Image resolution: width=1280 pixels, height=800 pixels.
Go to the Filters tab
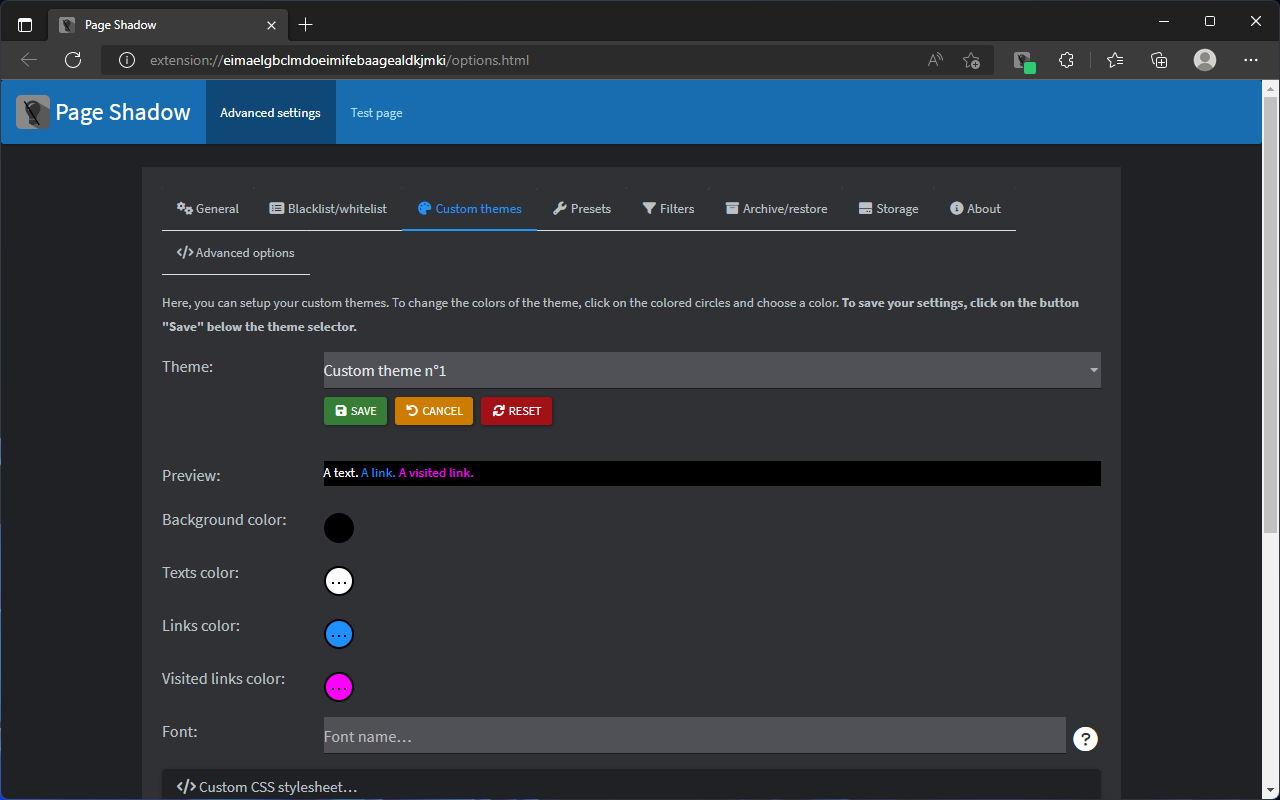tap(668, 209)
